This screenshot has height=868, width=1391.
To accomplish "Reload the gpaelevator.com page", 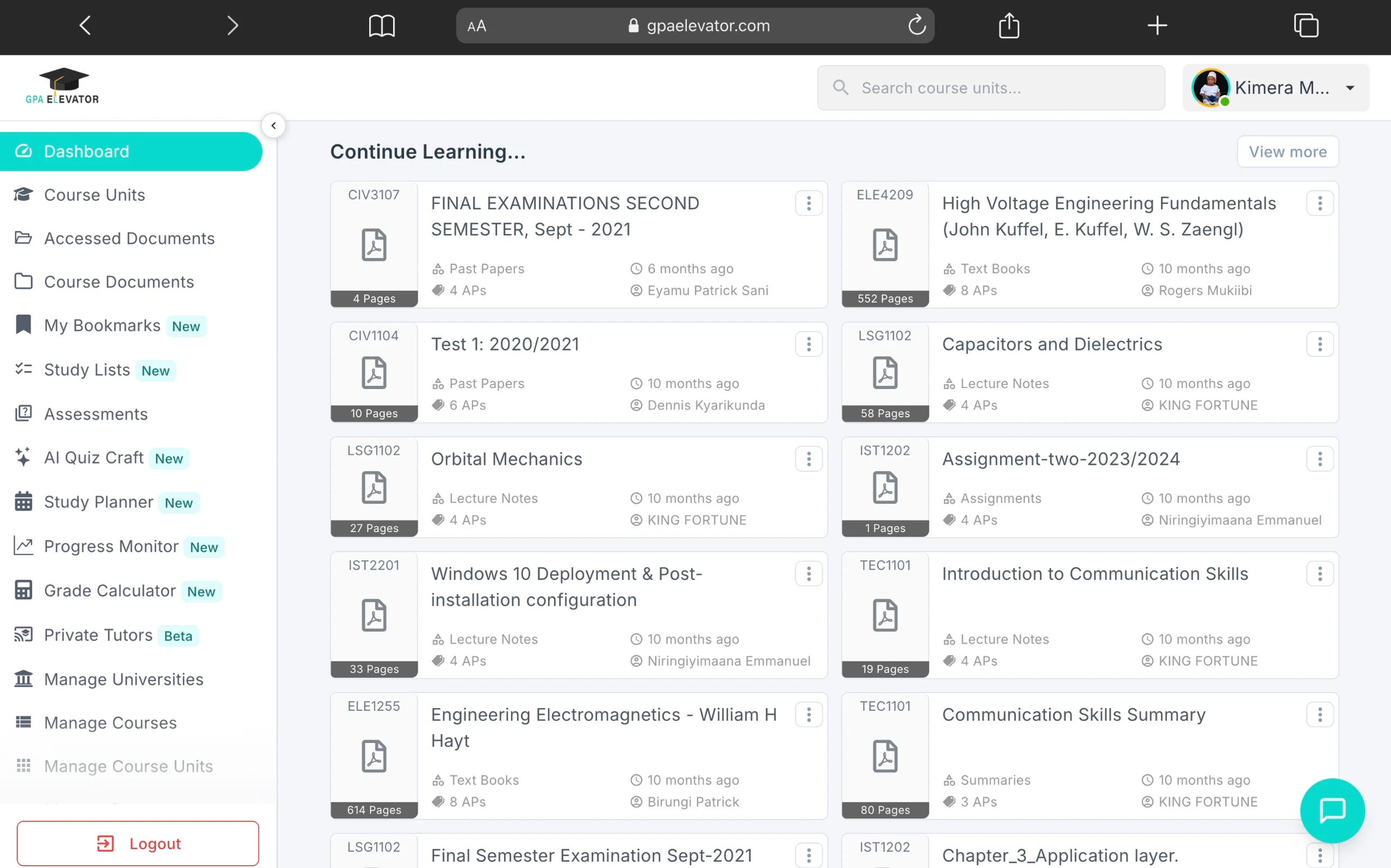I will pos(917,25).
